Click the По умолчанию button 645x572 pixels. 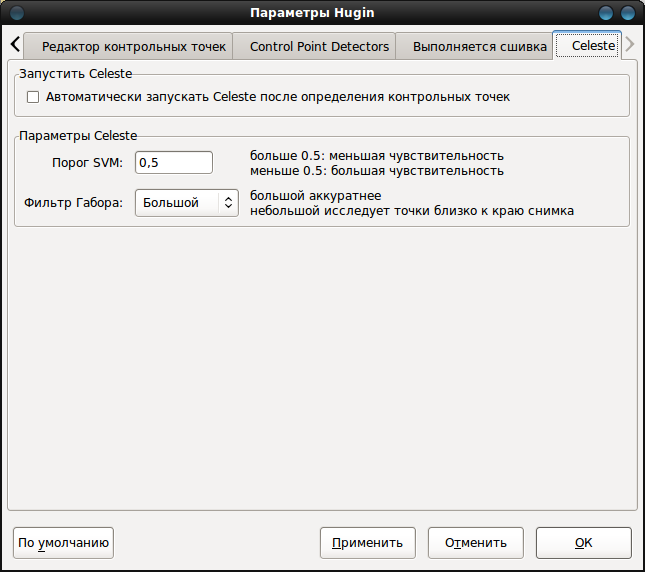[63, 543]
